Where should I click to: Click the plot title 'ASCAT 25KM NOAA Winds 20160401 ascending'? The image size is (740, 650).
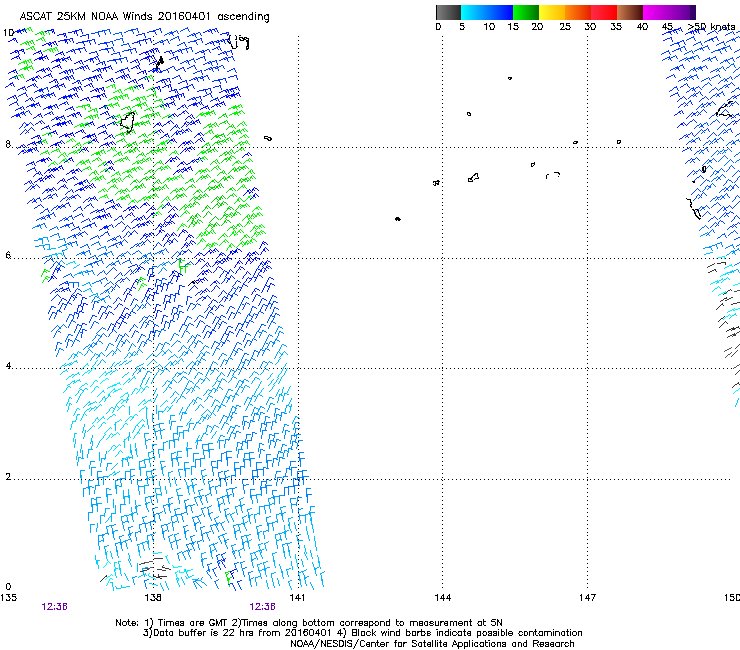[x=144, y=17]
